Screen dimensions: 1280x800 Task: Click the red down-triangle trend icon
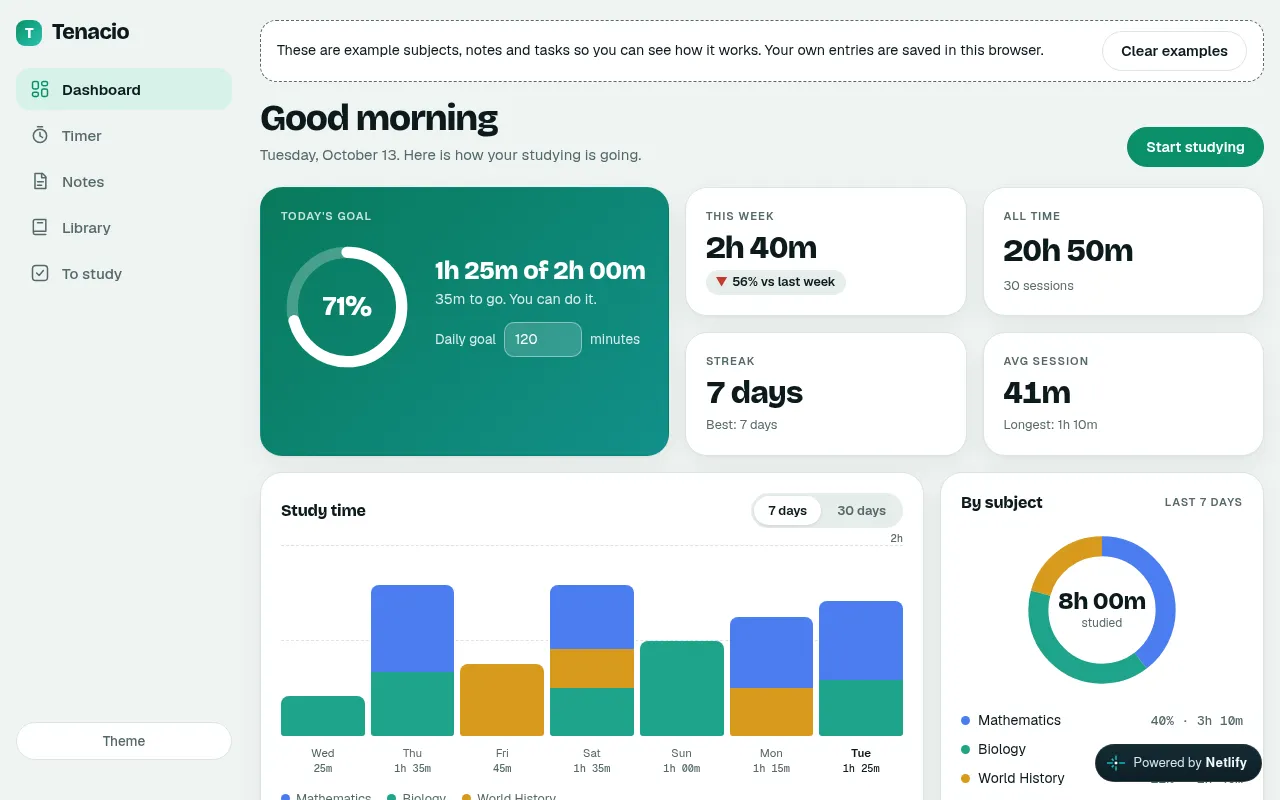721,282
